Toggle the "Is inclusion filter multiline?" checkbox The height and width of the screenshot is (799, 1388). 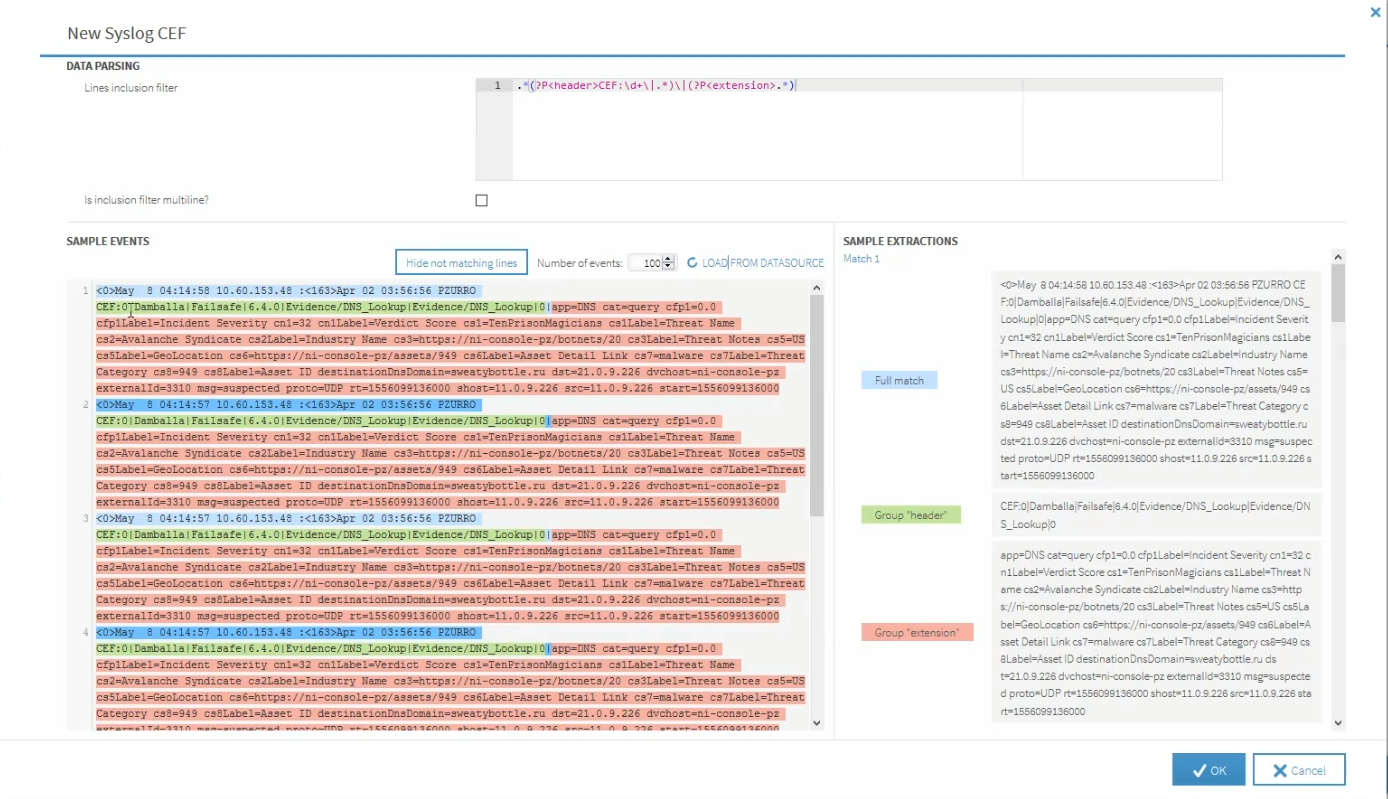point(481,200)
